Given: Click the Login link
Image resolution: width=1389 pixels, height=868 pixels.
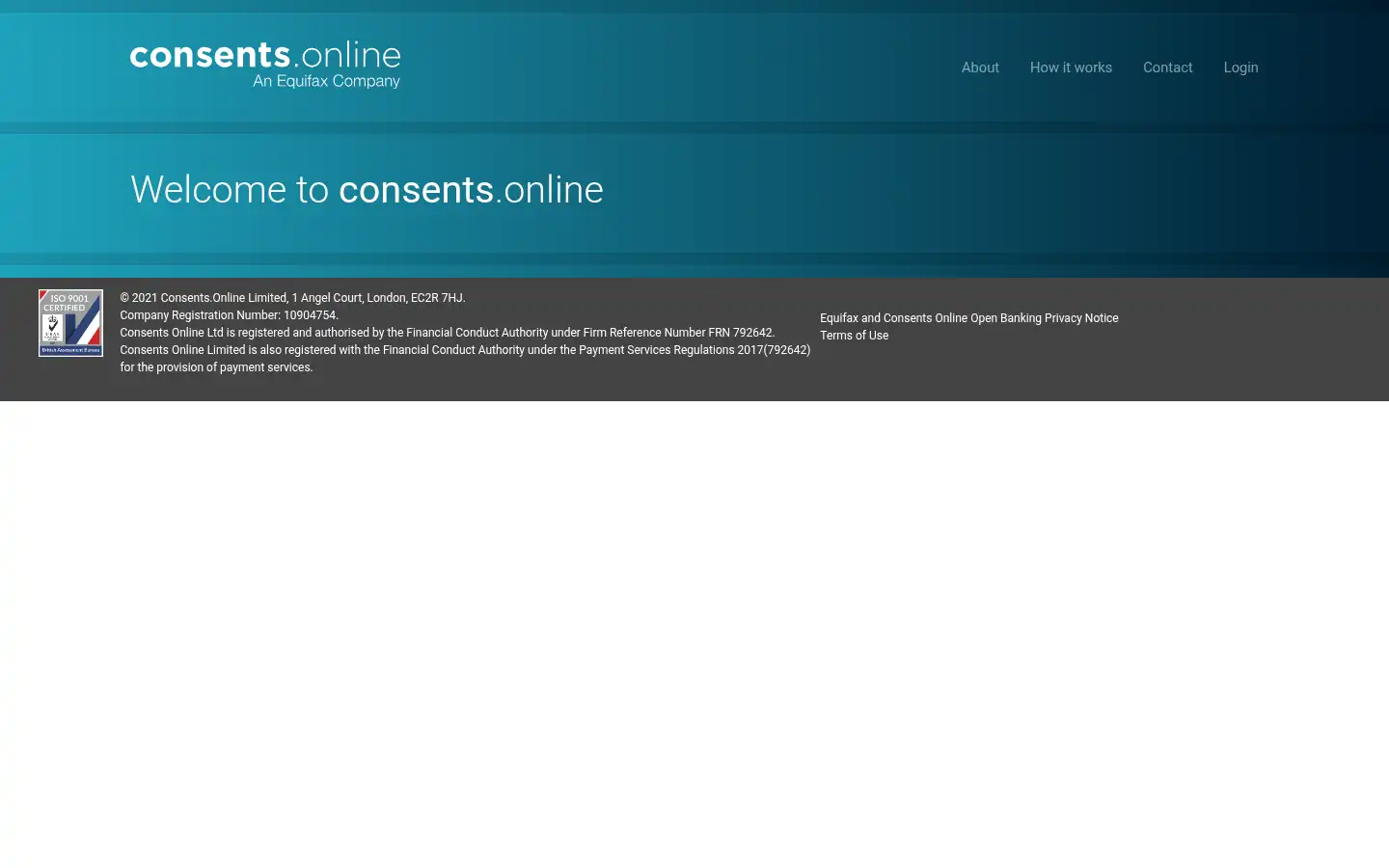Looking at the screenshot, I should (x=1240, y=68).
